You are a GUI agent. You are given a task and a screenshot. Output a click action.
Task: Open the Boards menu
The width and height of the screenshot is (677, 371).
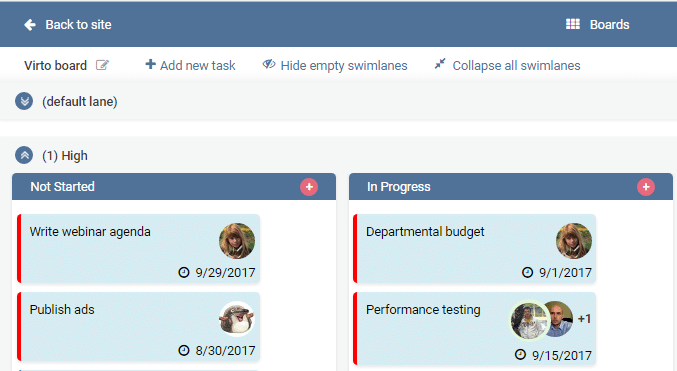tap(598, 25)
